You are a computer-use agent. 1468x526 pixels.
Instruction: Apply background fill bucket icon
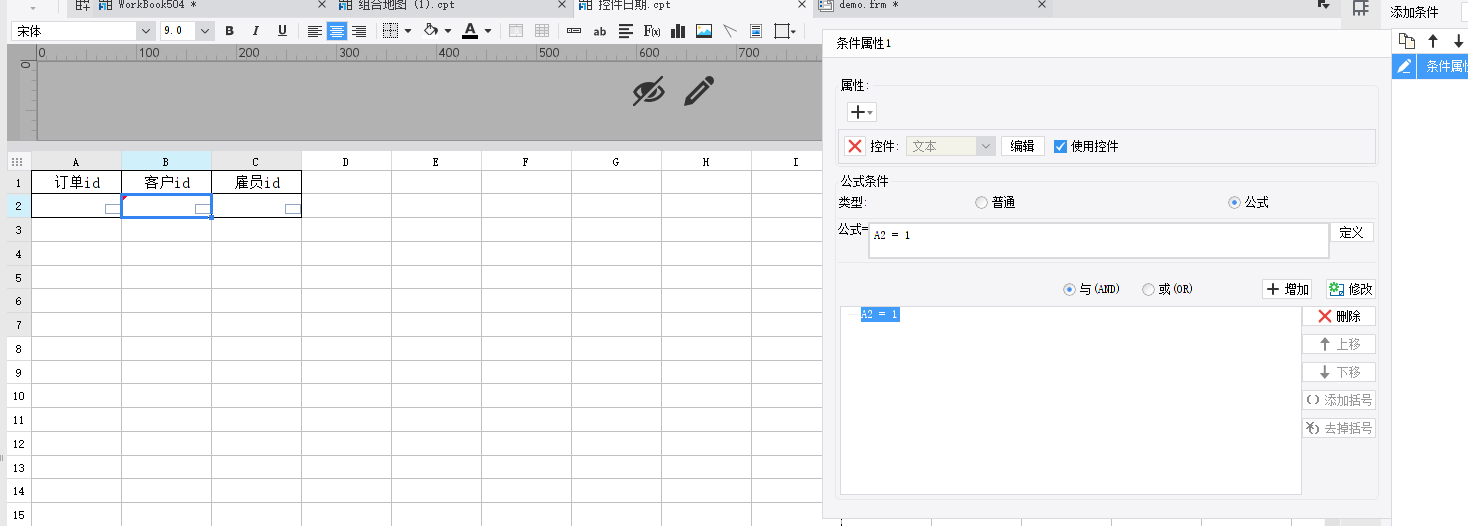coord(431,31)
